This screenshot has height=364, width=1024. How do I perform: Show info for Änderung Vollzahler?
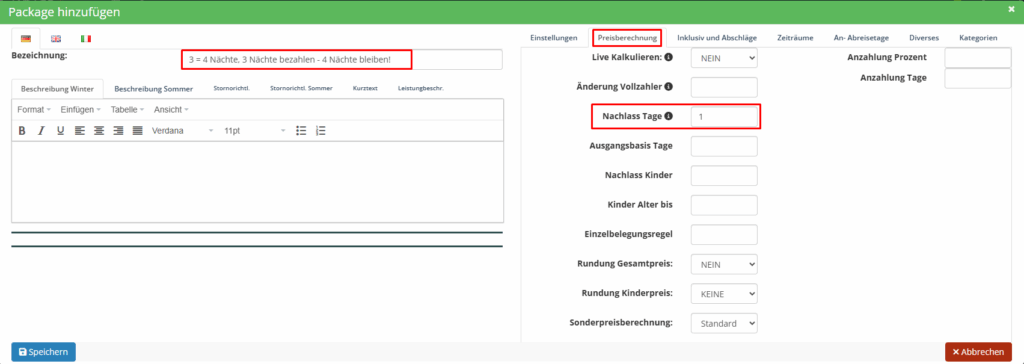click(x=669, y=86)
